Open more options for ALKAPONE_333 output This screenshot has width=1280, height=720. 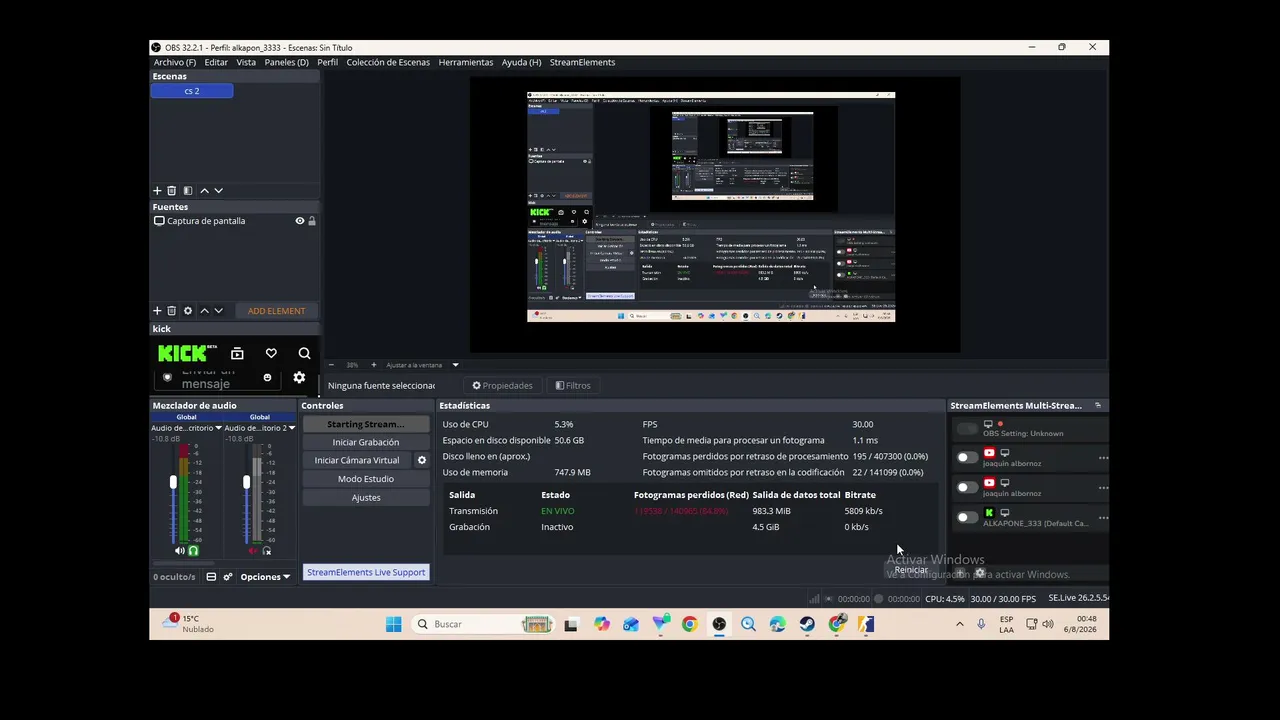coord(1103,518)
